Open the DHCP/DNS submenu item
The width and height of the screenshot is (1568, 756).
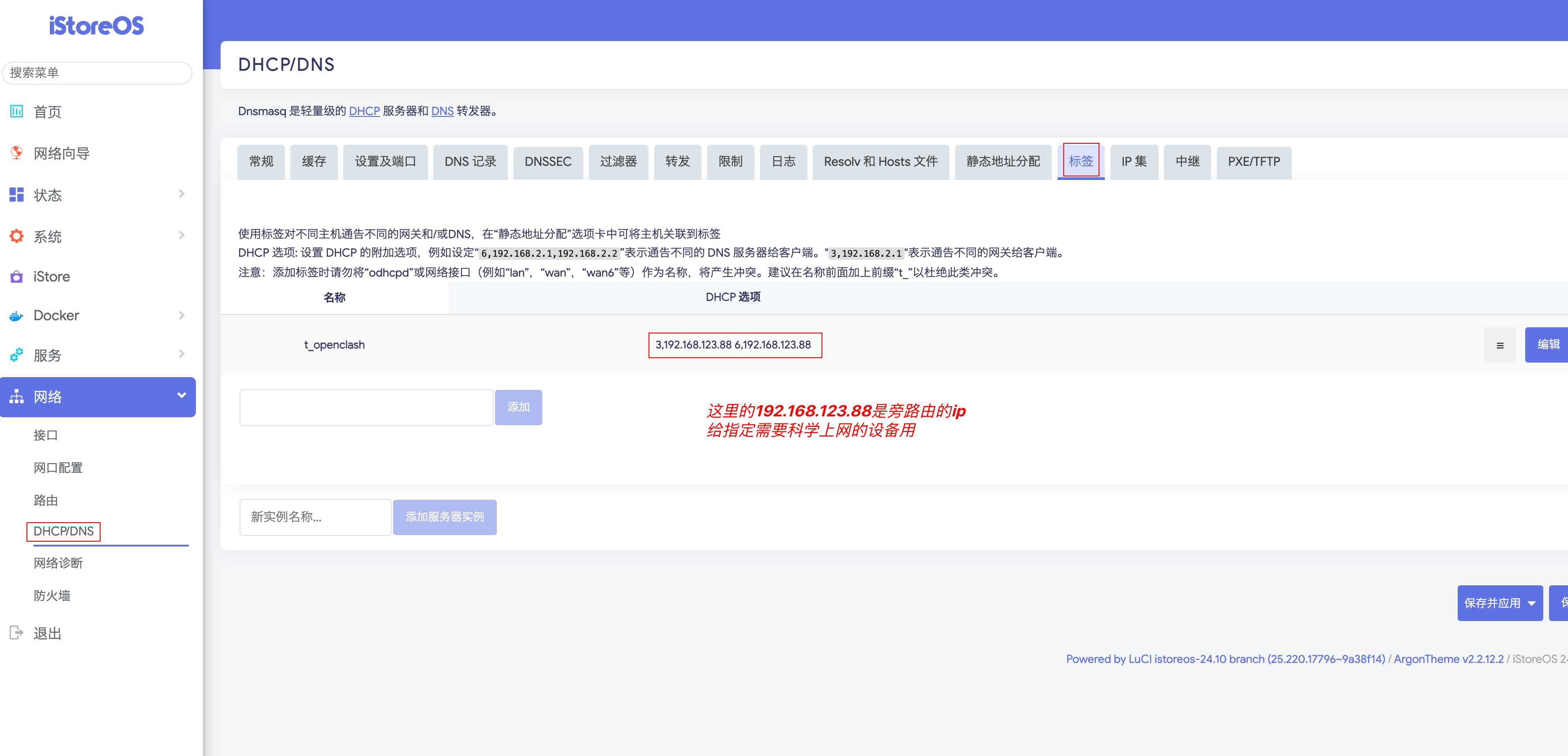tap(63, 531)
